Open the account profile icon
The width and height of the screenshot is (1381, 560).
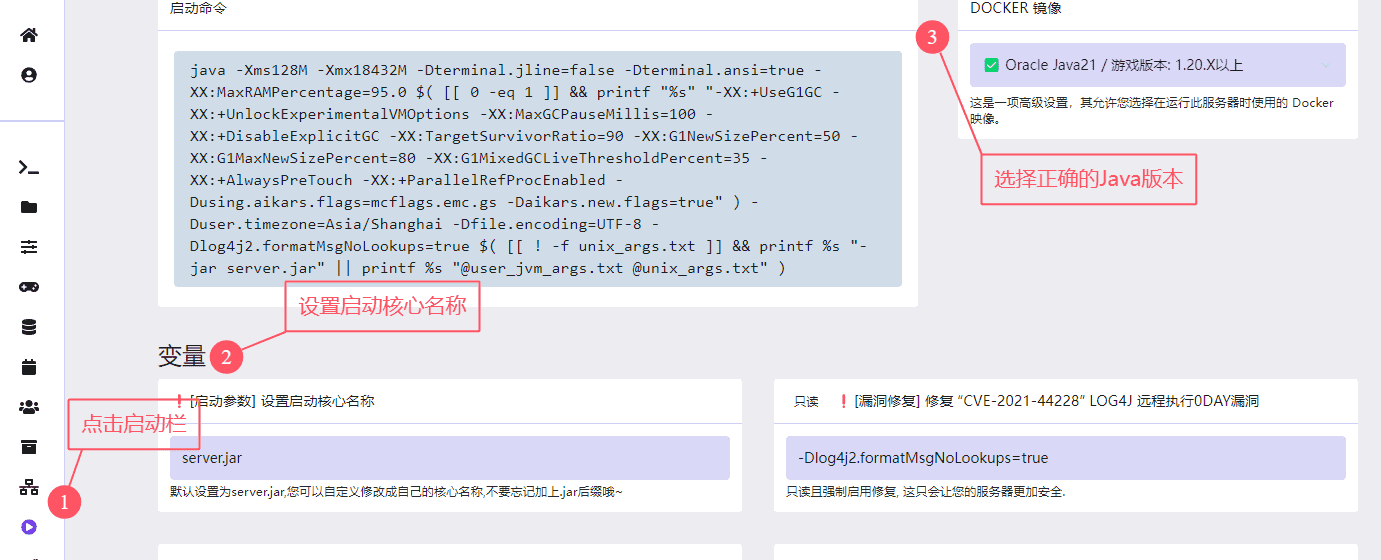29,75
